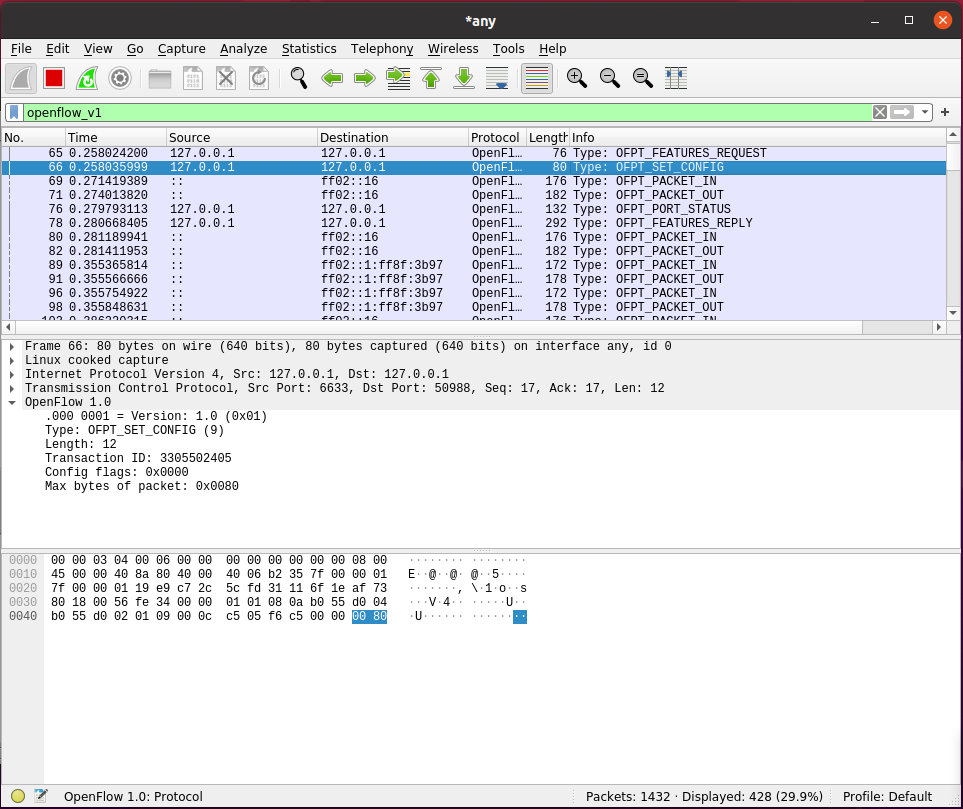Open the Statistics menu
The image size is (963, 809).
[x=309, y=49]
